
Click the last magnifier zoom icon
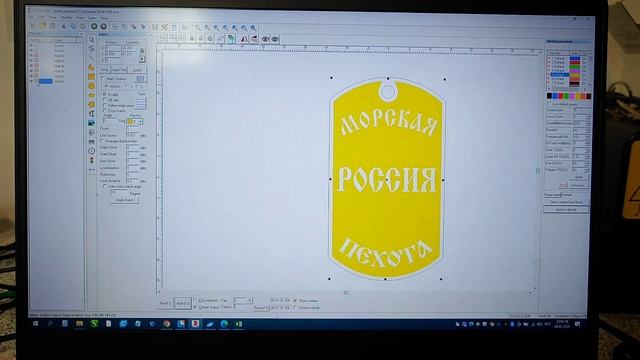(253, 28)
